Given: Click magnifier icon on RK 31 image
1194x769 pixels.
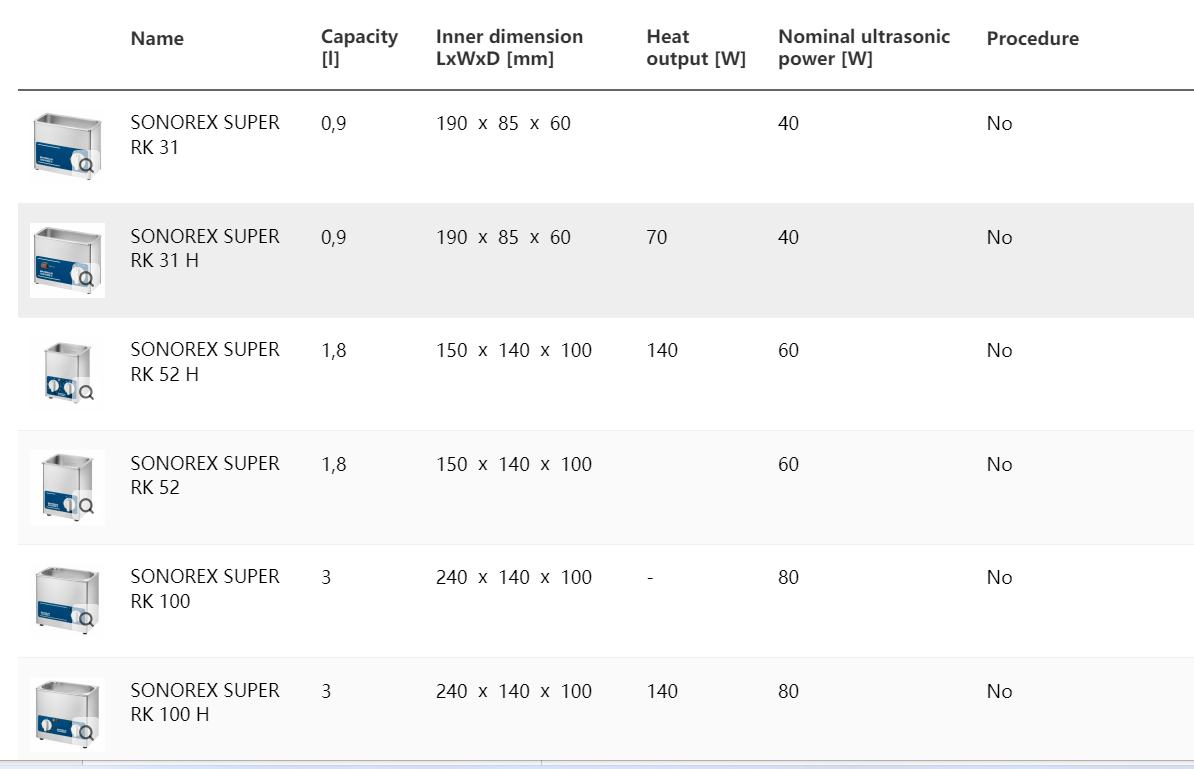Looking at the screenshot, I should 87,166.
